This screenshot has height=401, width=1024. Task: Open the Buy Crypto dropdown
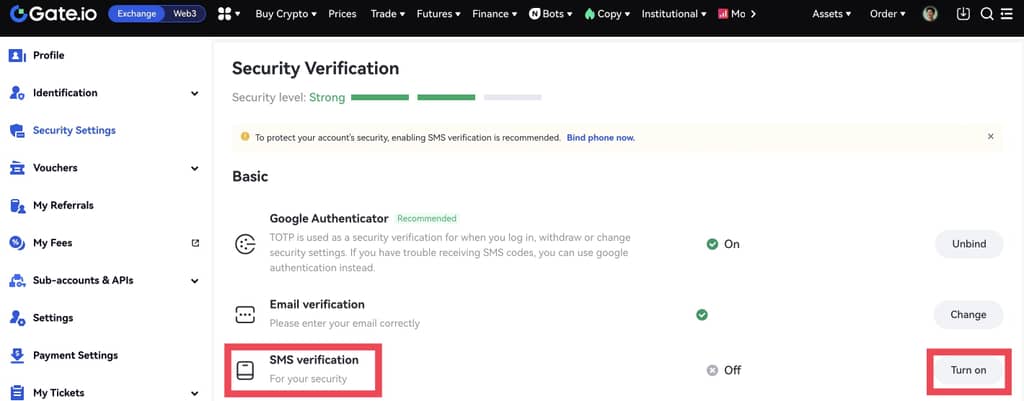coord(285,14)
